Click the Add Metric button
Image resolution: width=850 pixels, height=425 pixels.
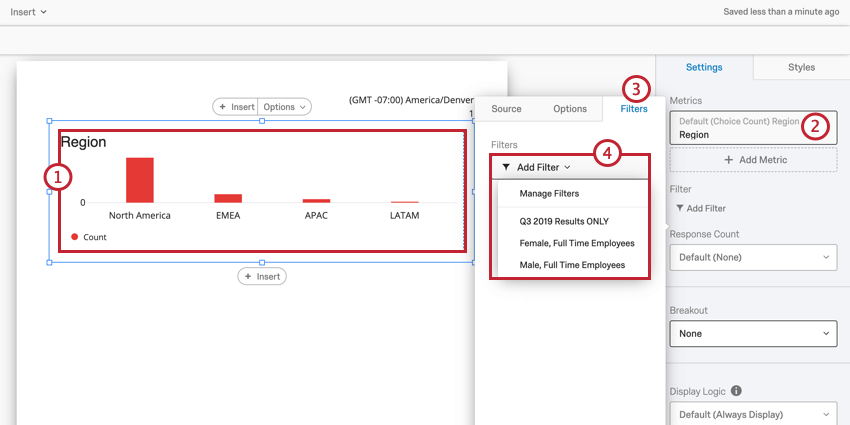tap(753, 160)
